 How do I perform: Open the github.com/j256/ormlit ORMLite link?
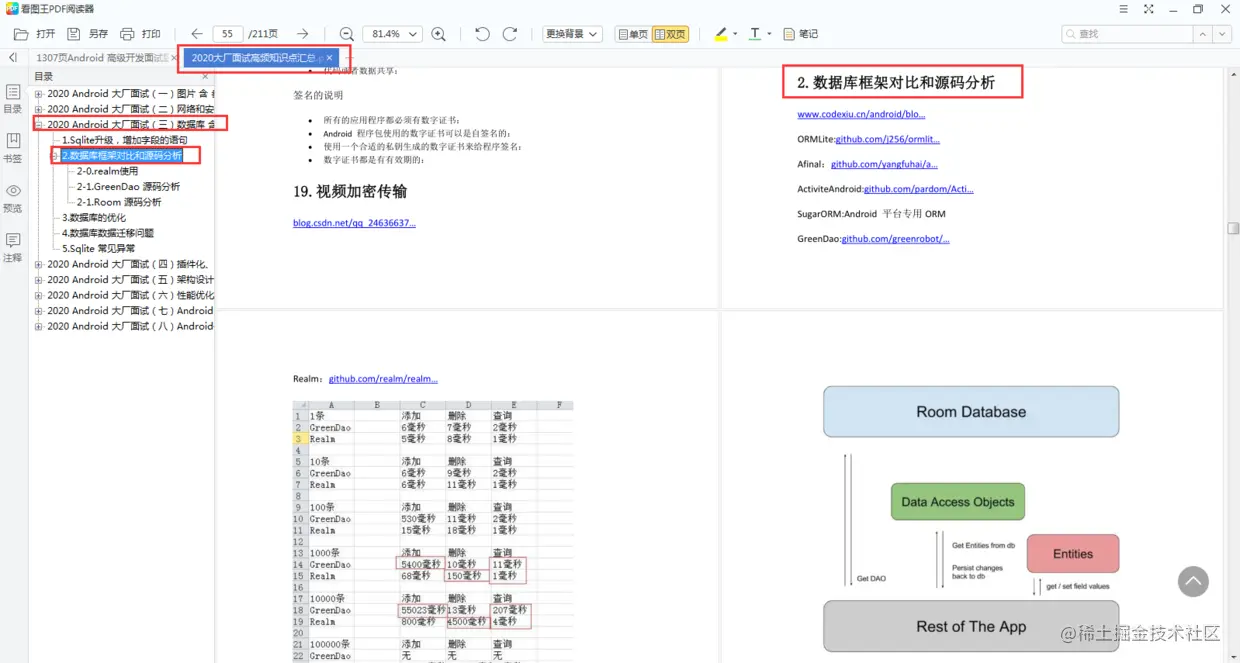pyautogui.click(x=888, y=139)
